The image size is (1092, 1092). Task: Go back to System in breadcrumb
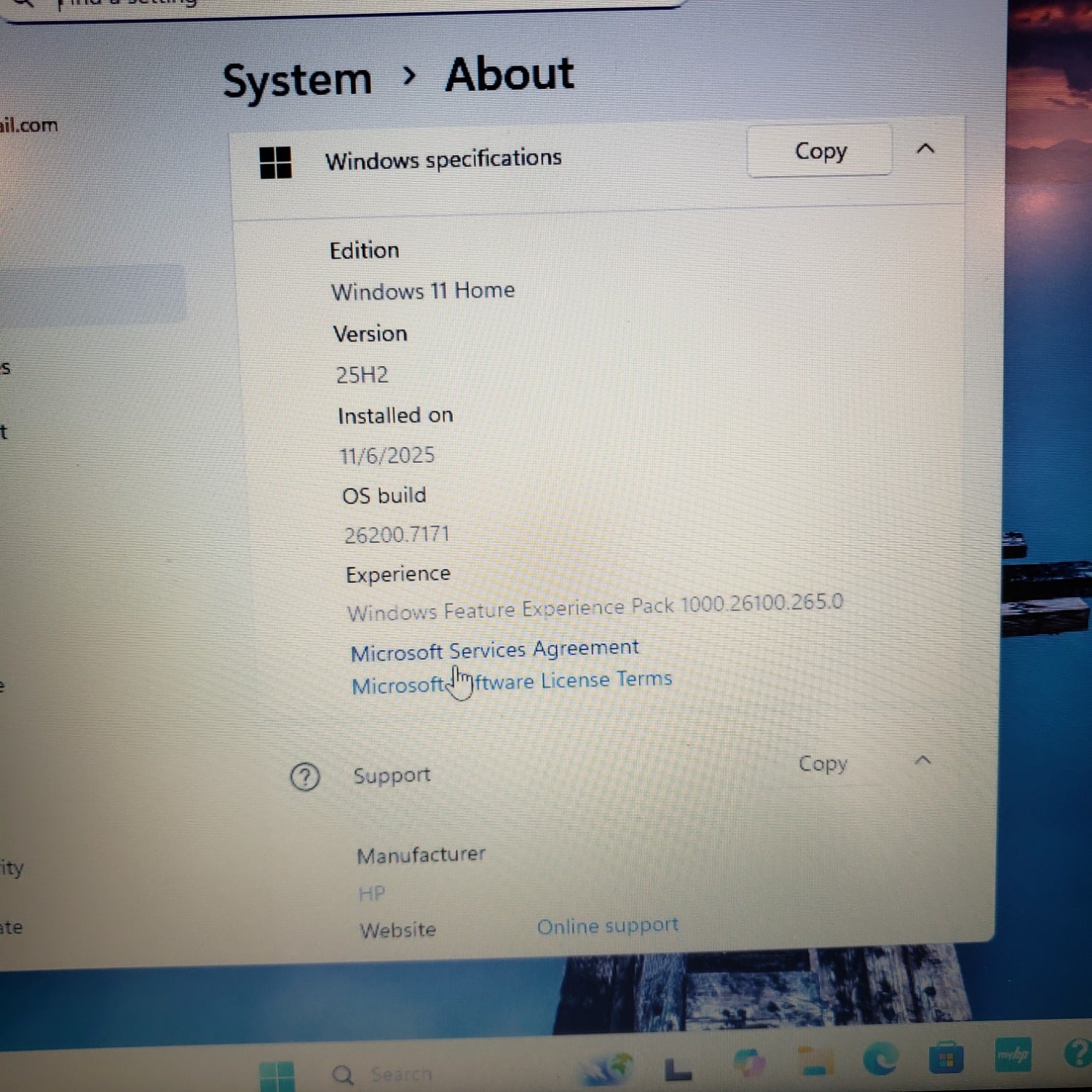297,80
